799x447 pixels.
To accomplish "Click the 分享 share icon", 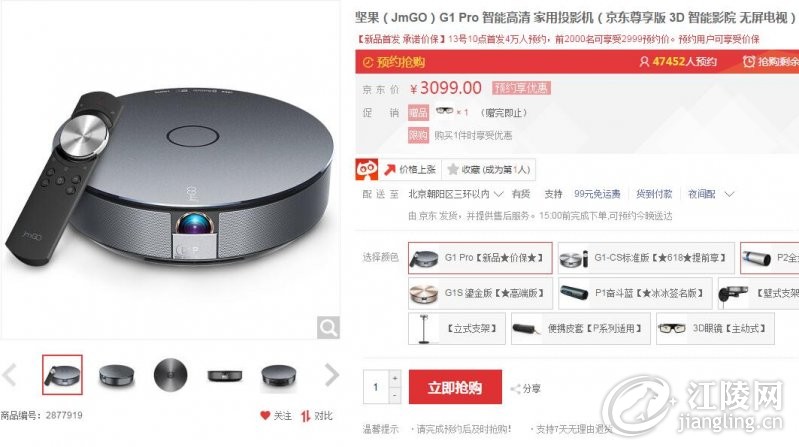I will pos(516,389).
